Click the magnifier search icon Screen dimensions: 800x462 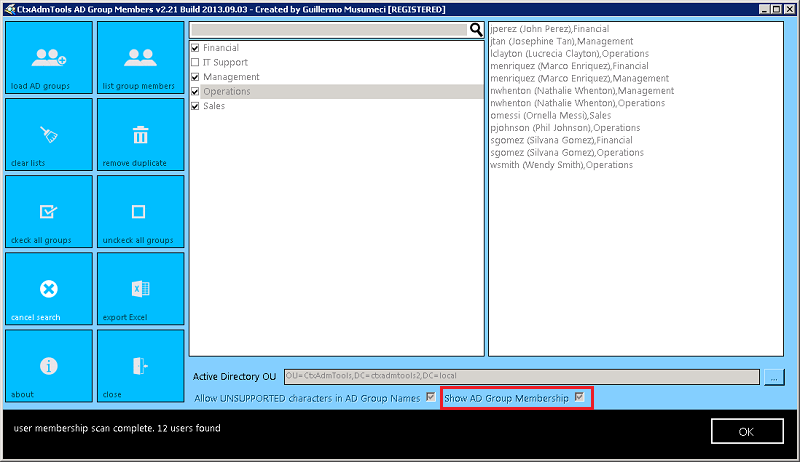476,30
